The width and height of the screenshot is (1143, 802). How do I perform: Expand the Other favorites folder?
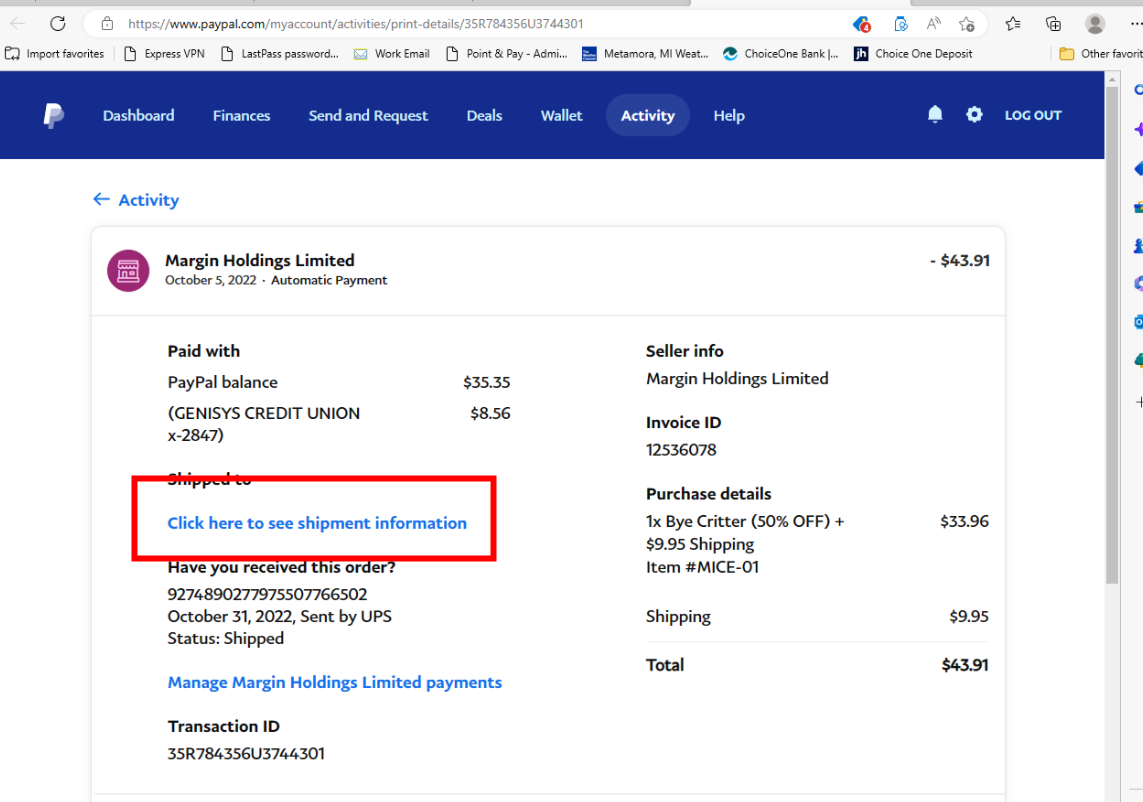(x=1099, y=54)
